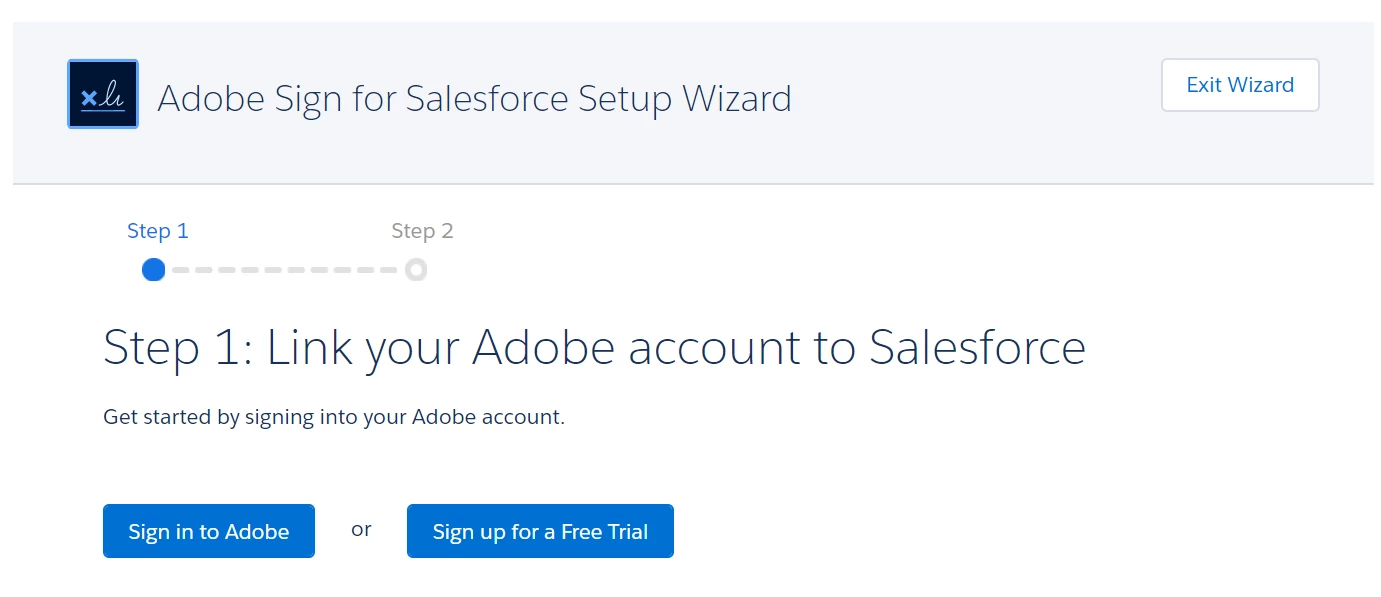Select the Step 1 label

pos(158,231)
